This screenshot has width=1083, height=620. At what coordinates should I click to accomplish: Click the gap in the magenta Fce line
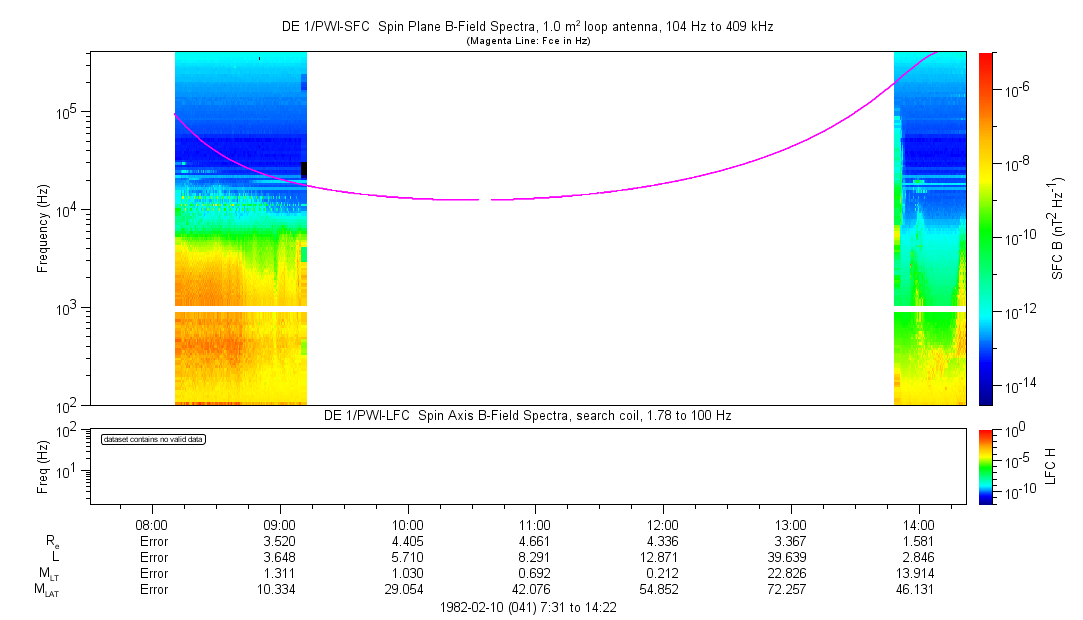click(485, 200)
